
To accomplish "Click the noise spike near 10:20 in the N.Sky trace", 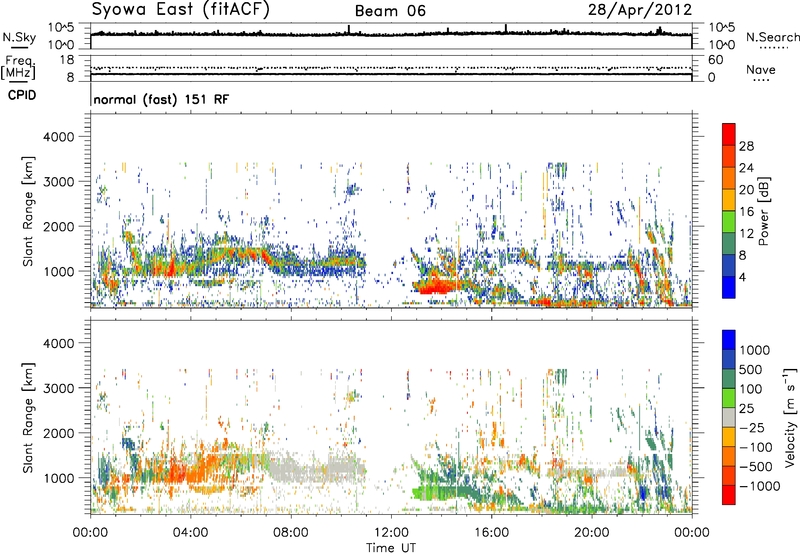I will pos(349,30).
